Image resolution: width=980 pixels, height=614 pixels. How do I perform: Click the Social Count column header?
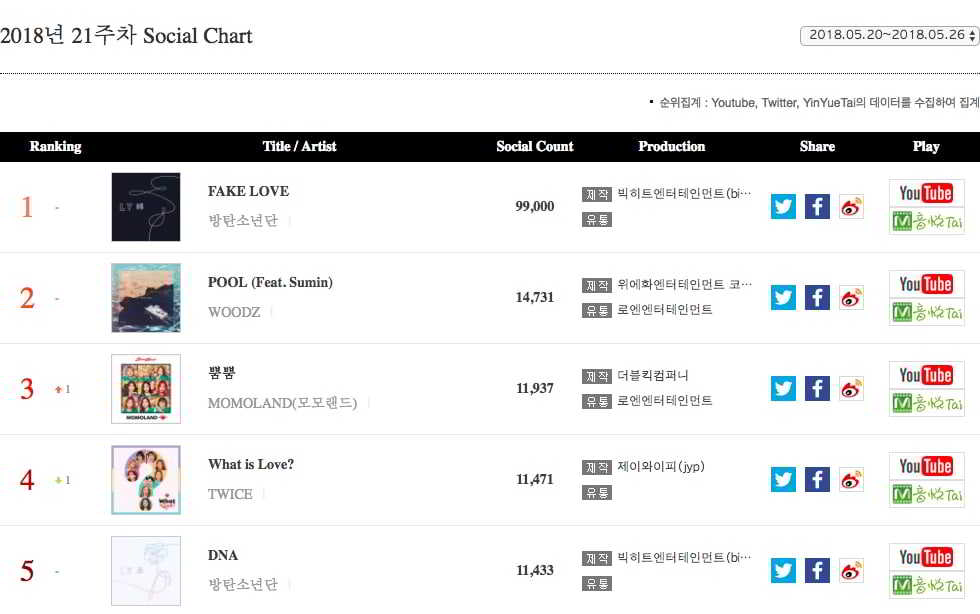(535, 146)
